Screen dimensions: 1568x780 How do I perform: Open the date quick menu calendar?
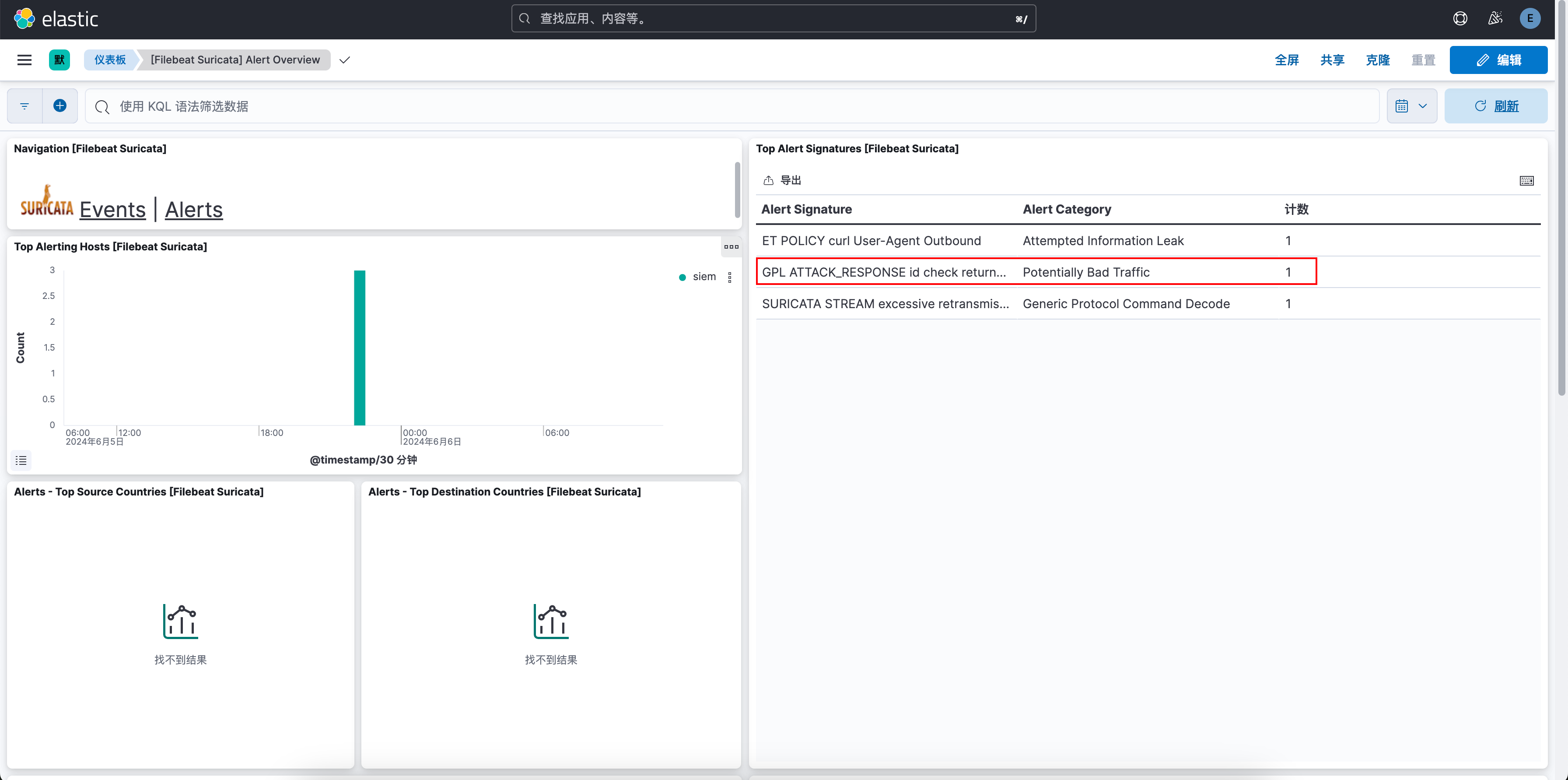point(1411,106)
